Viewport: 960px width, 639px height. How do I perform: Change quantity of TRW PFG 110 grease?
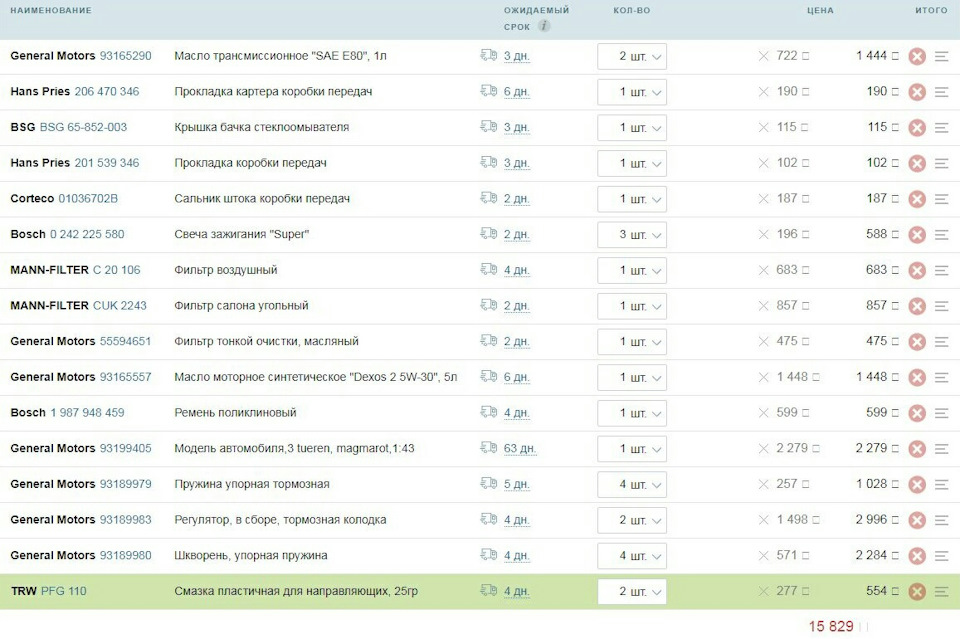tap(632, 591)
